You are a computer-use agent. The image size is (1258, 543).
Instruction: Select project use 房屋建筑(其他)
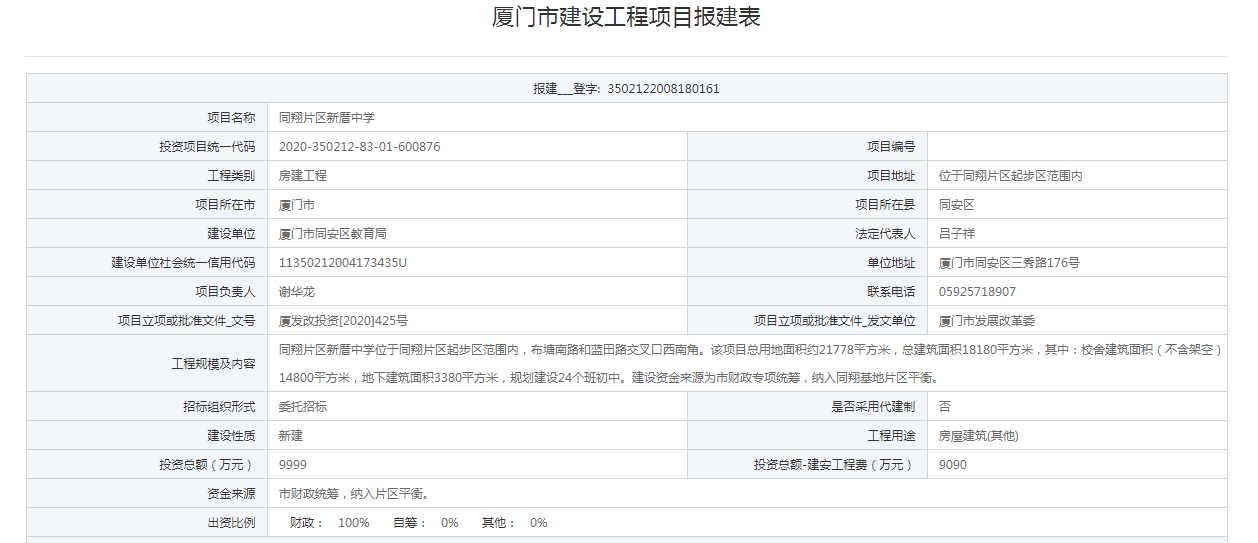tap(979, 436)
